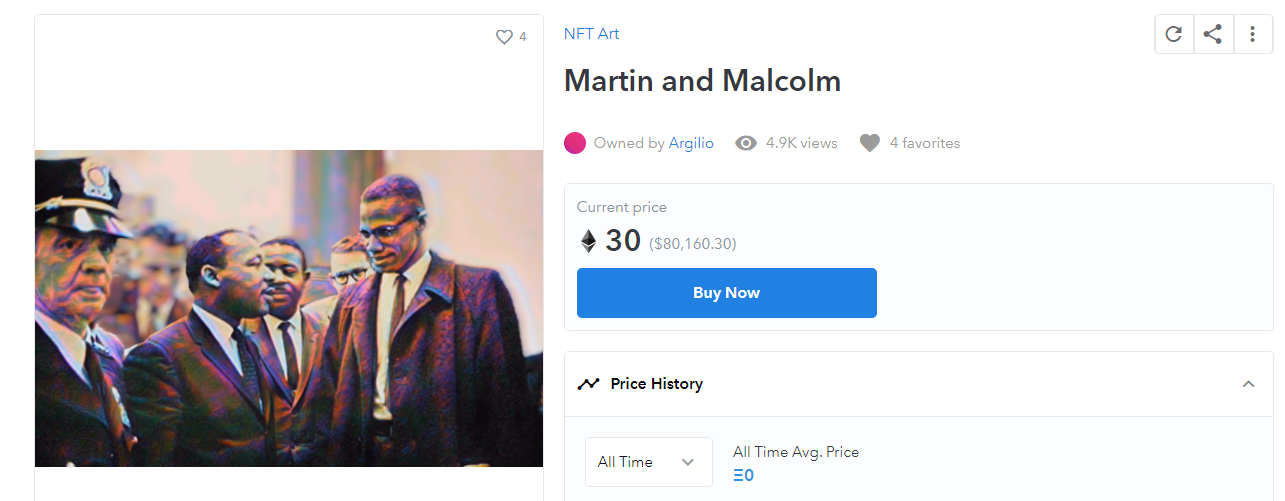Click the 4.9K views count
1285x501 pixels.
[x=801, y=143]
